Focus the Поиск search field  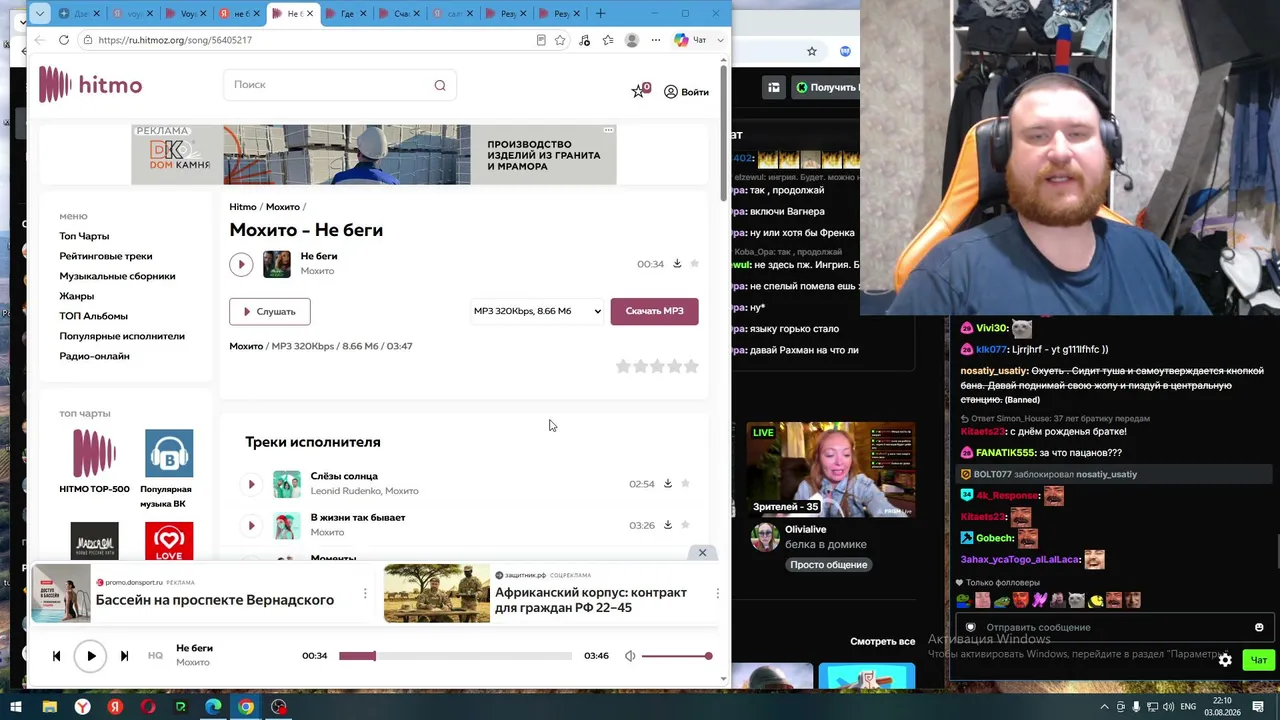click(x=340, y=85)
